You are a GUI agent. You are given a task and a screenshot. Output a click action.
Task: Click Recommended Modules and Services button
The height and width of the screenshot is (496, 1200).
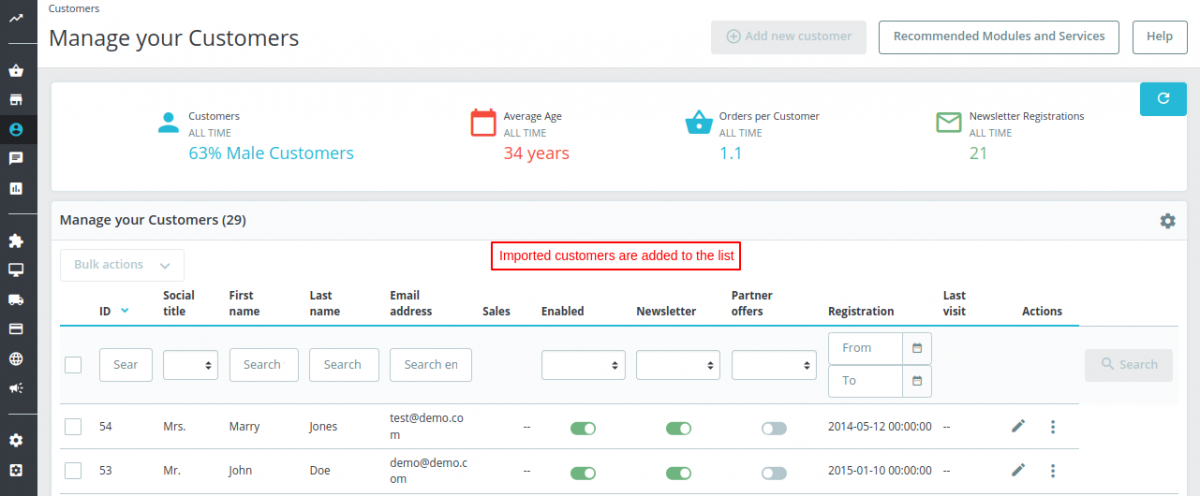pos(998,36)
